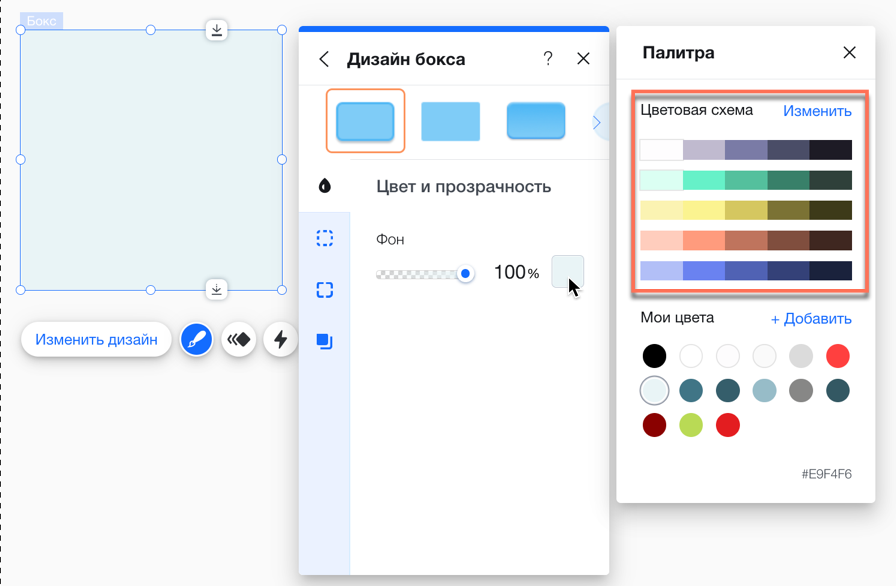This screenshot has width=896, height=586.
Task: Click the Изменить дизайн button
Action: click(x=97, y=339)
